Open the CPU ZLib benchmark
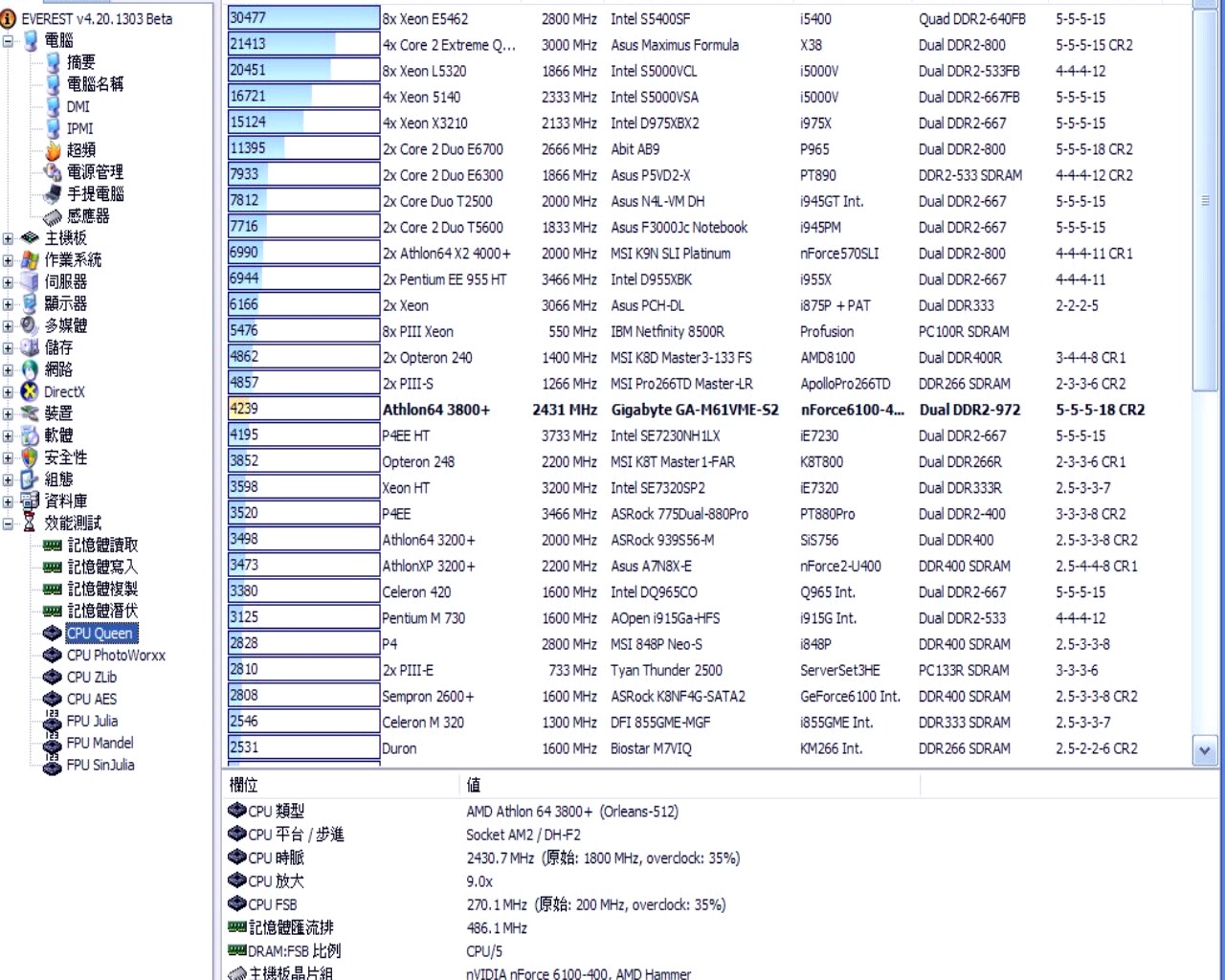 click(x=92, y=677)
